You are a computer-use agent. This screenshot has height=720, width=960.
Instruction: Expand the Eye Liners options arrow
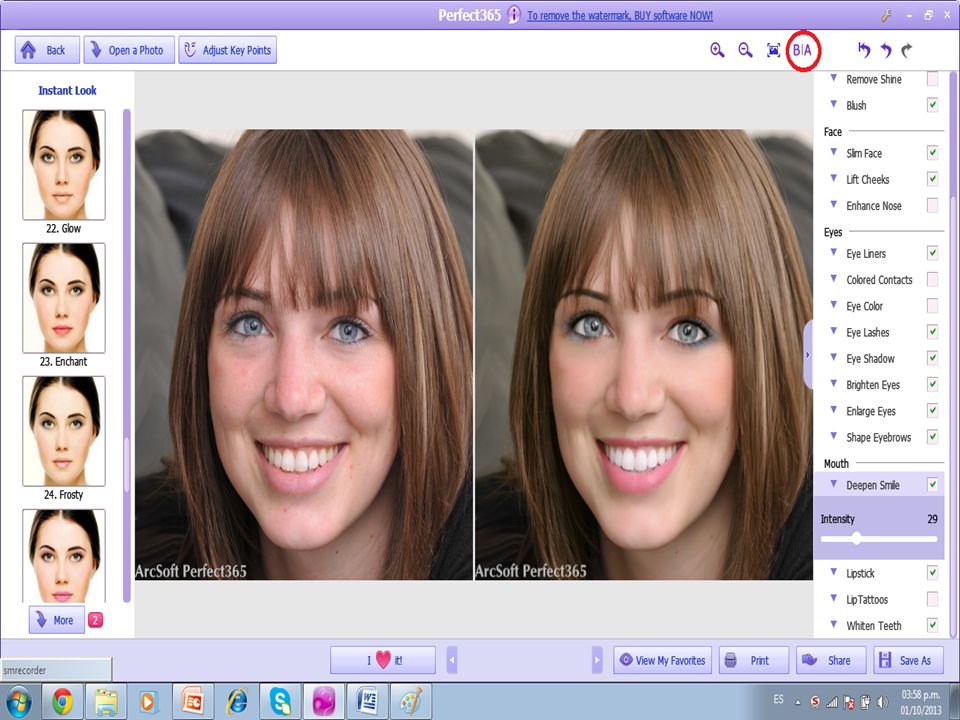coord(833,252)
